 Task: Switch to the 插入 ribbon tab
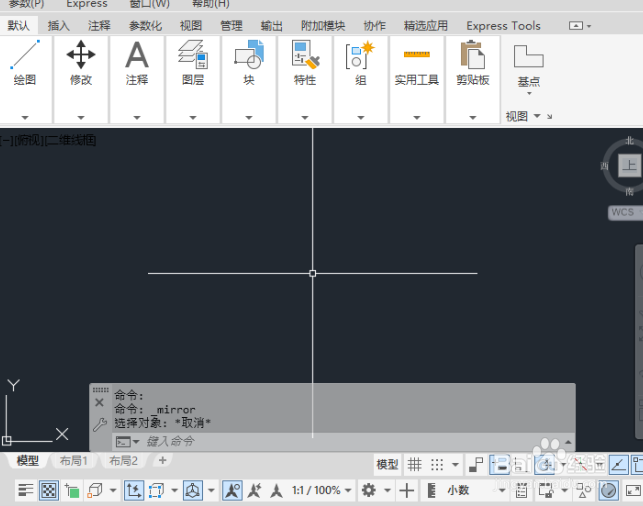(x=59, y=26)
